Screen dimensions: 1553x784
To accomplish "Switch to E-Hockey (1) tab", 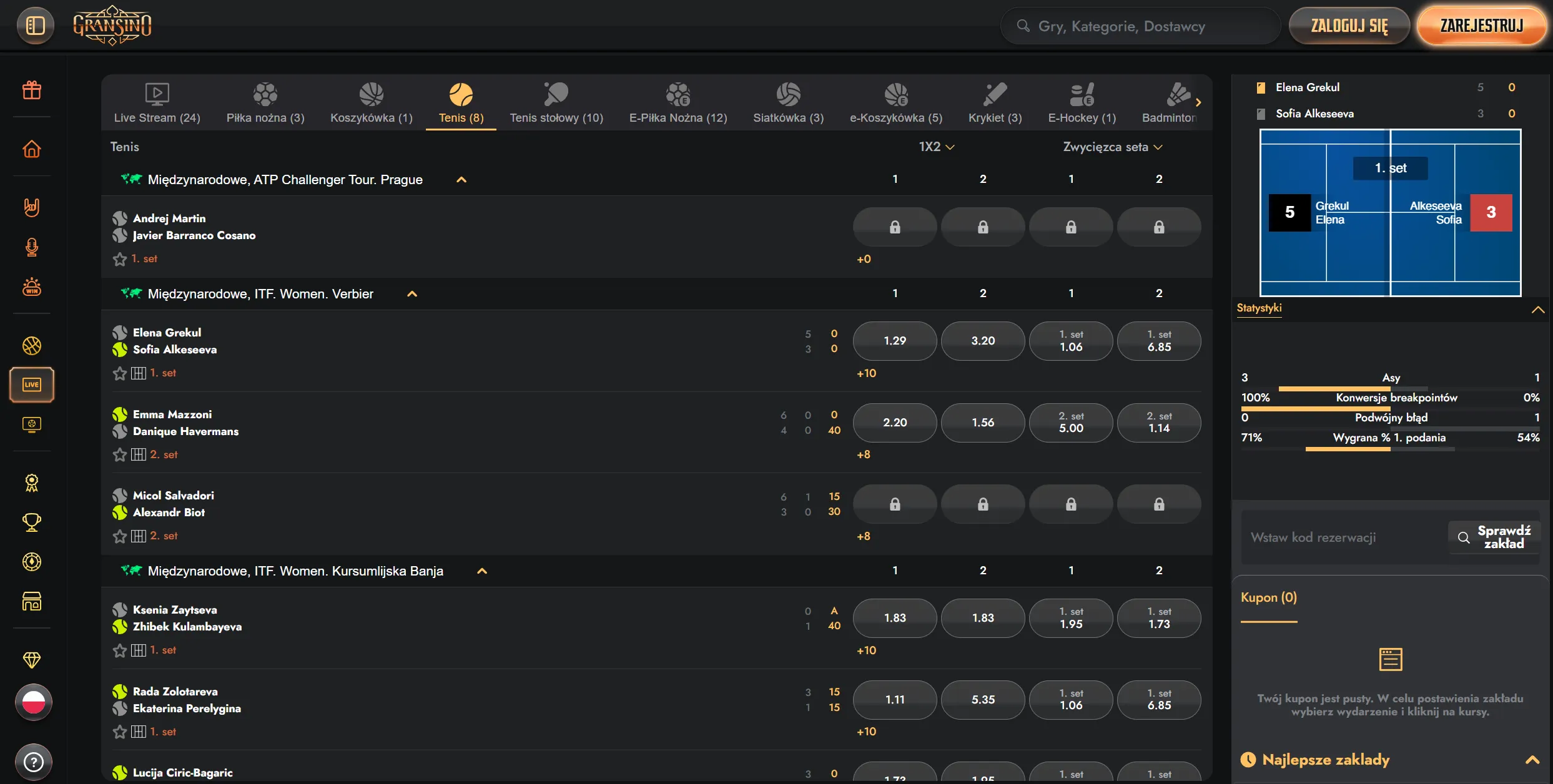I will [1082, 103].
